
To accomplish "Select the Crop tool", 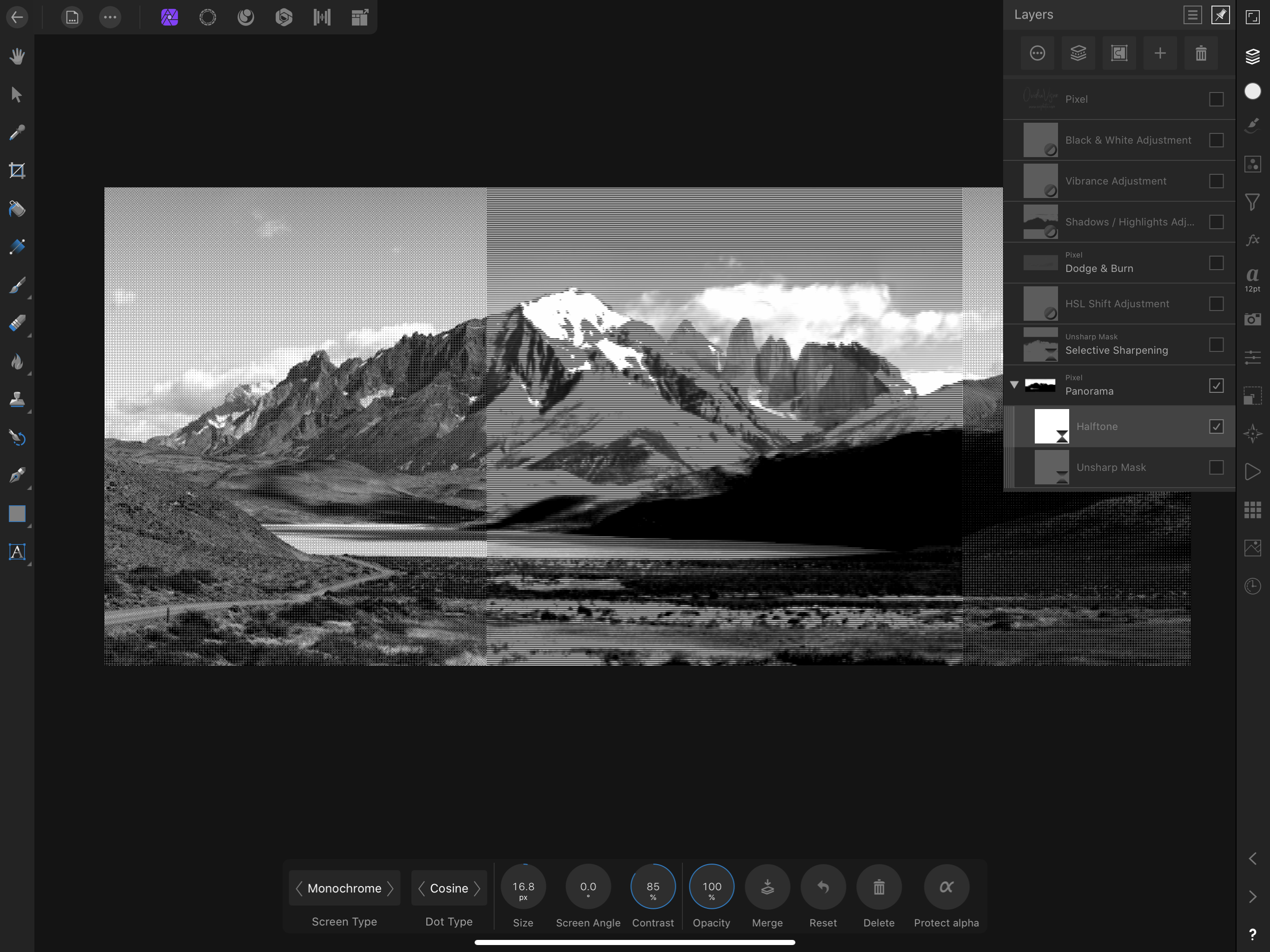I will [17, 171].
